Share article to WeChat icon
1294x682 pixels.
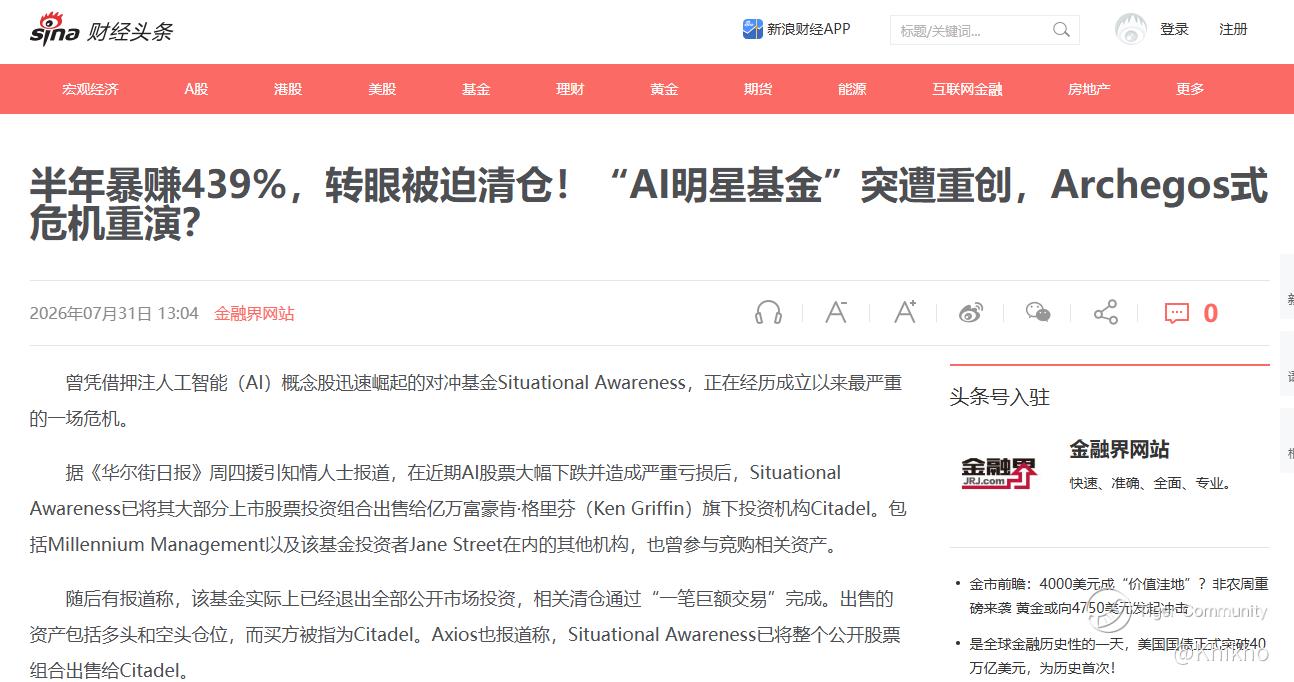click(x=1038, y=313)
